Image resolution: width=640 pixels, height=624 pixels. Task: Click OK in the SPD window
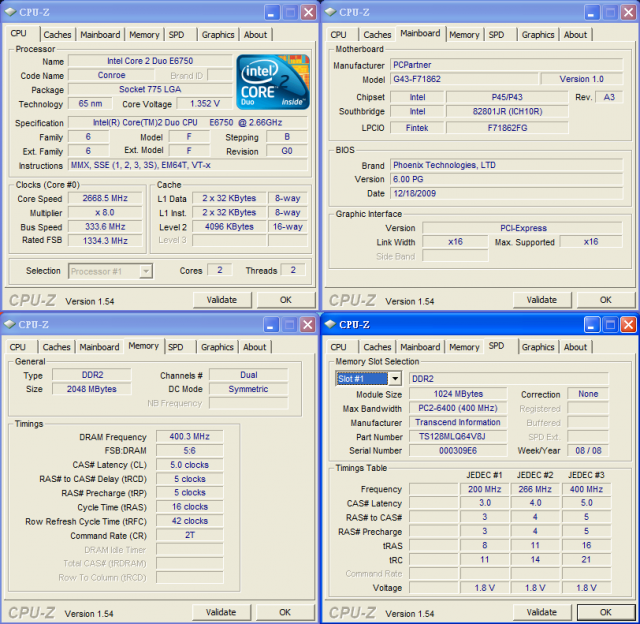(606, 612)
